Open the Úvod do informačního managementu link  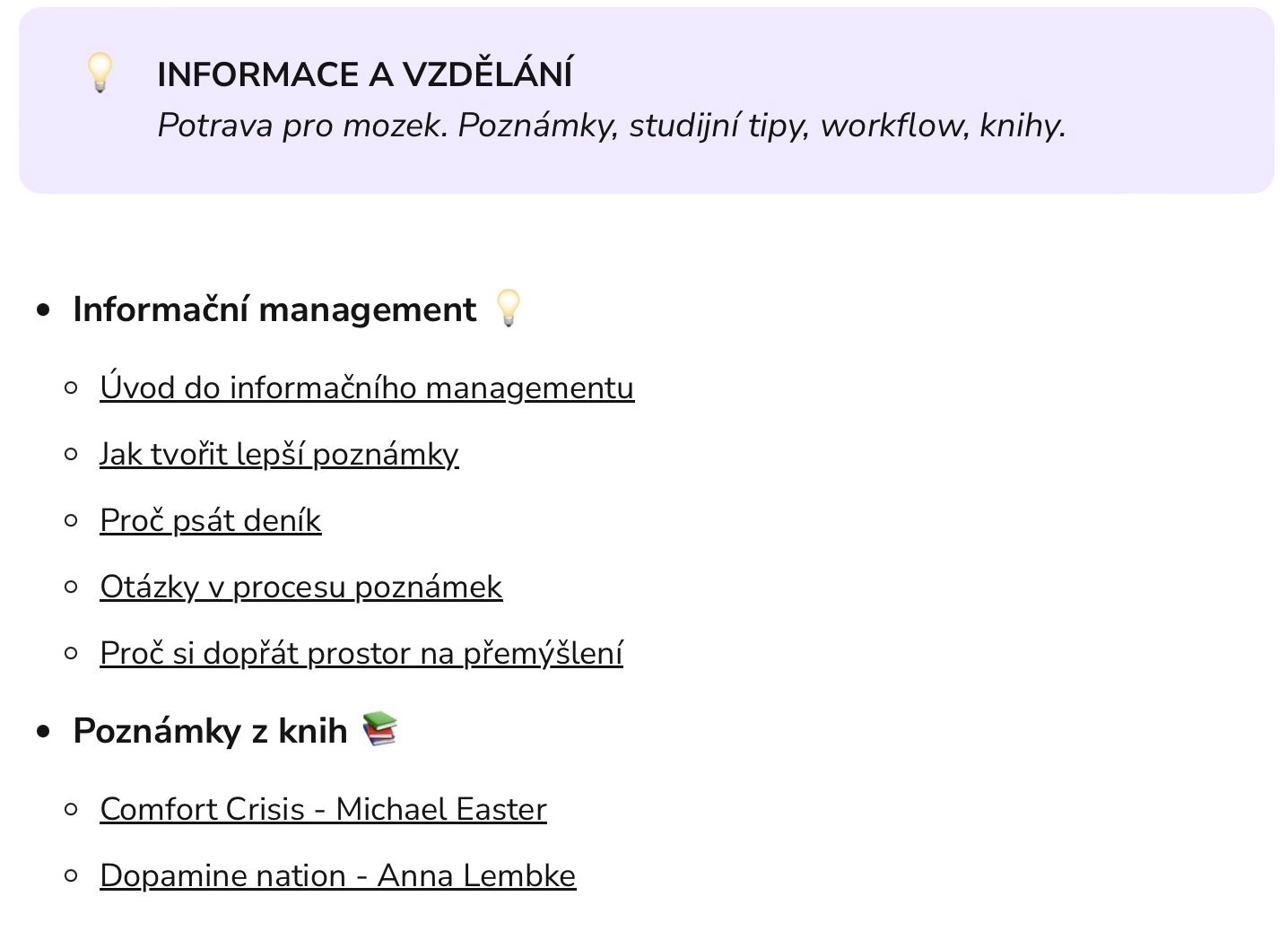point(367,387)
